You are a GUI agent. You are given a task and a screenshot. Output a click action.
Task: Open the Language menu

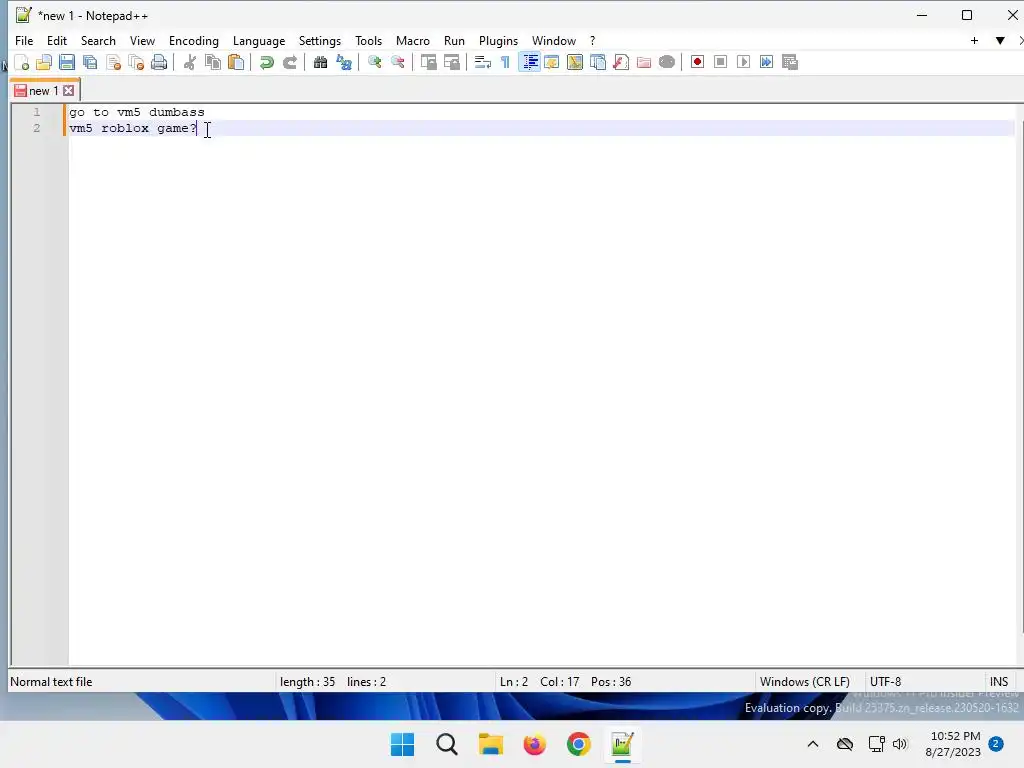259,40
